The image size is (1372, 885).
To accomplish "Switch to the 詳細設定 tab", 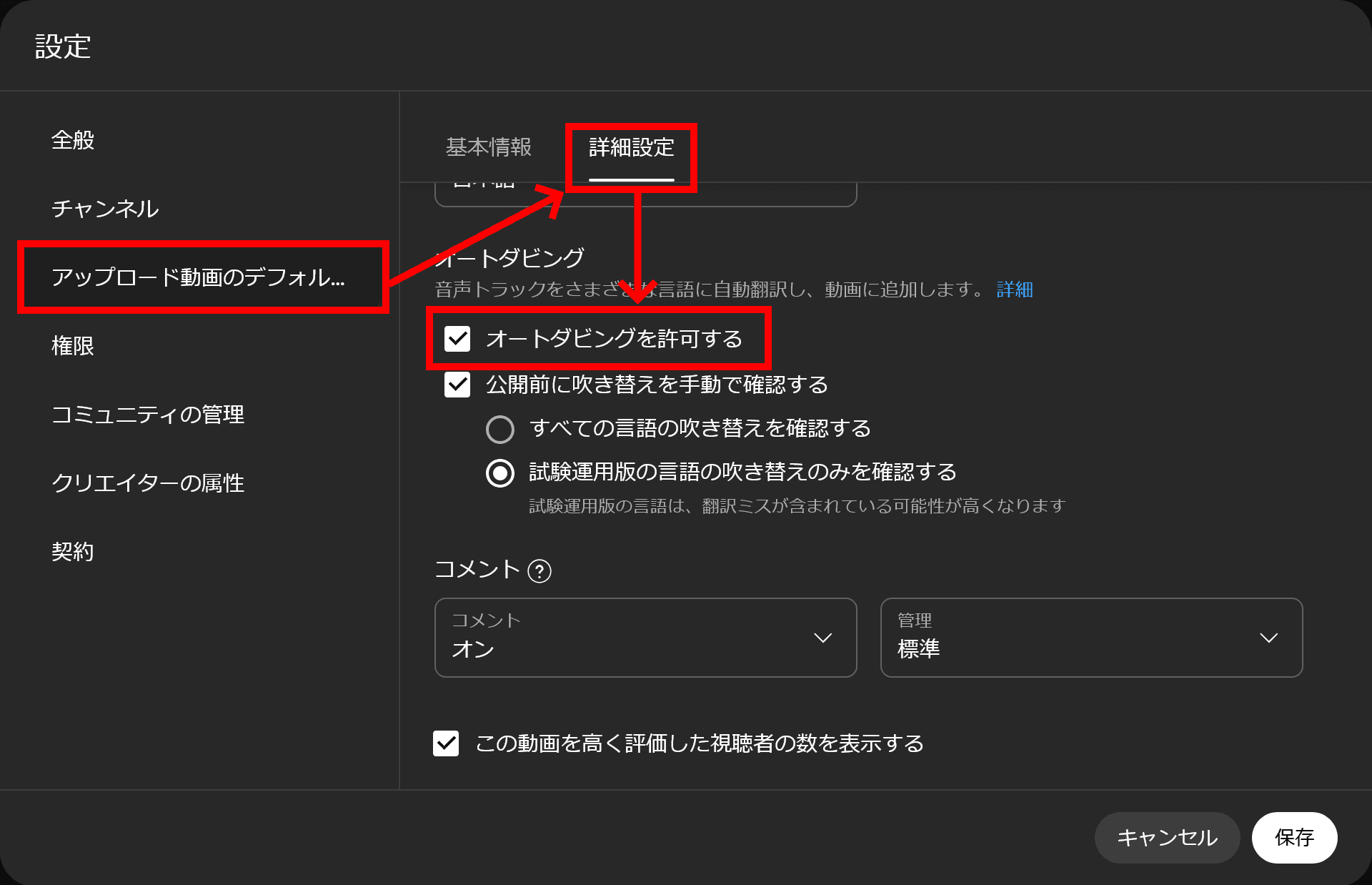I will tap(632, 147).
